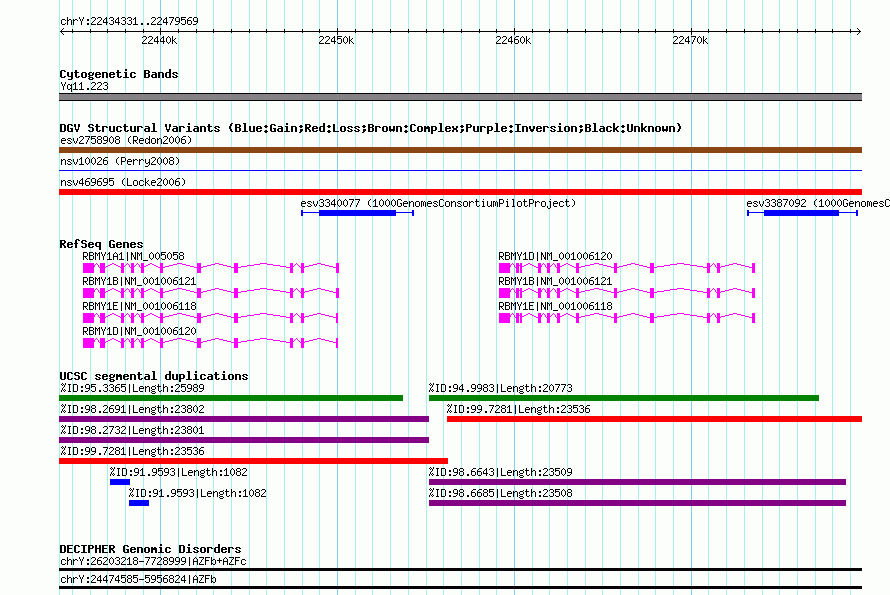Click the Yq11.223 band label
Image resolution: width=890 pixels, height=595 pixels.
[x=84, y=86]
